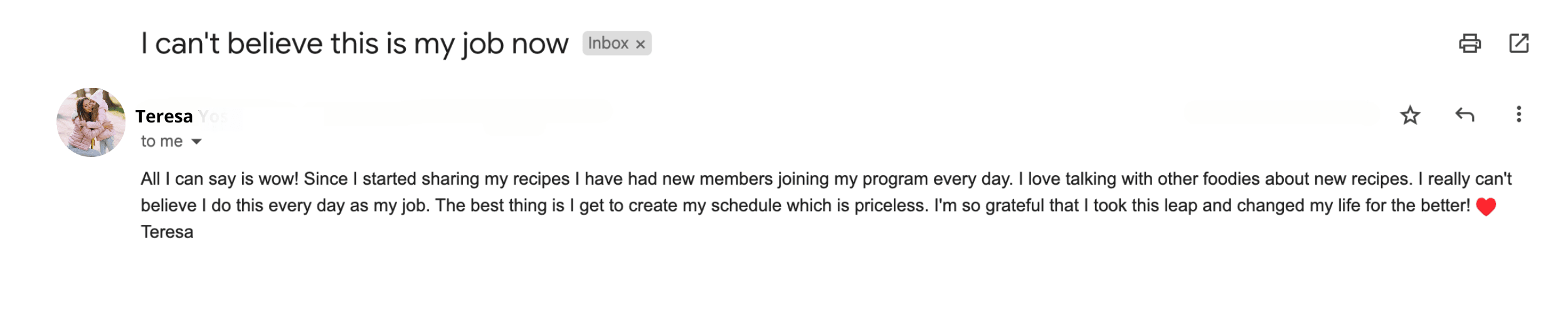Viewport: 1568px width, 314px height.
Task: Click the body line starting "believe I do this"
Action: [805, 206]
